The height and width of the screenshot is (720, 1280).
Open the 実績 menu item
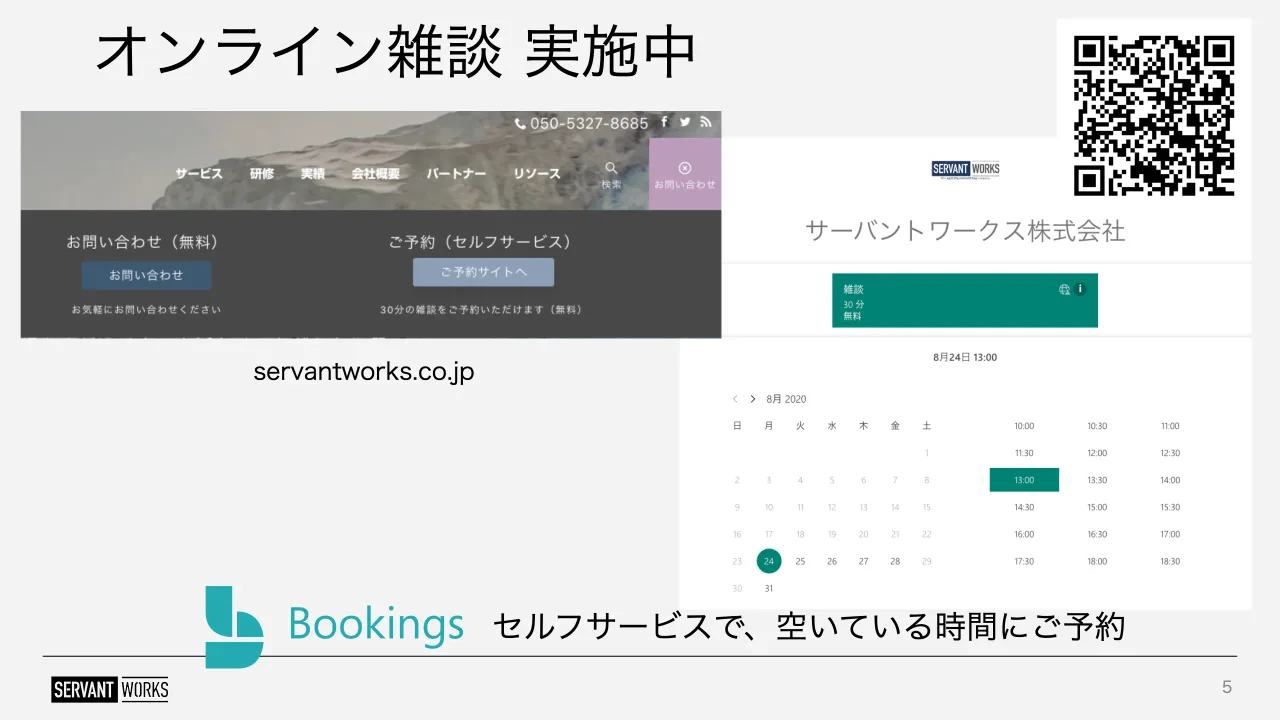tap(313, 174)
